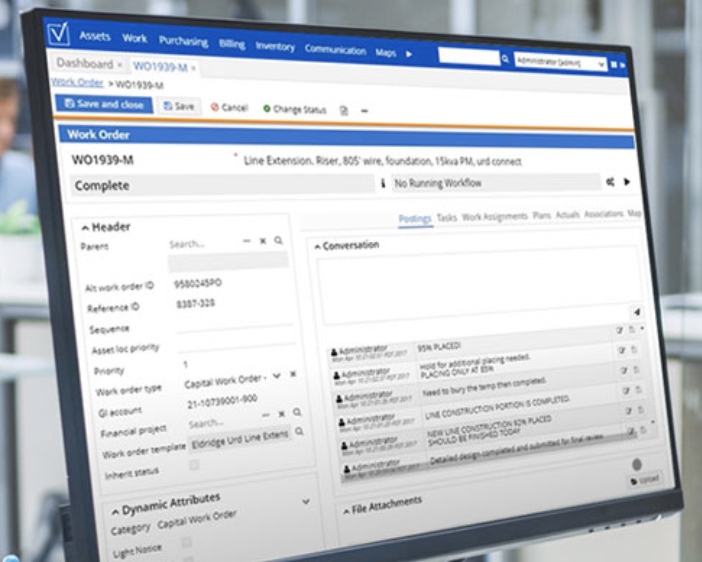Image resolution: width=702 pixels, height=562 pixels.
Task: Open Work order template lookup magnifier
Action: 299,431
